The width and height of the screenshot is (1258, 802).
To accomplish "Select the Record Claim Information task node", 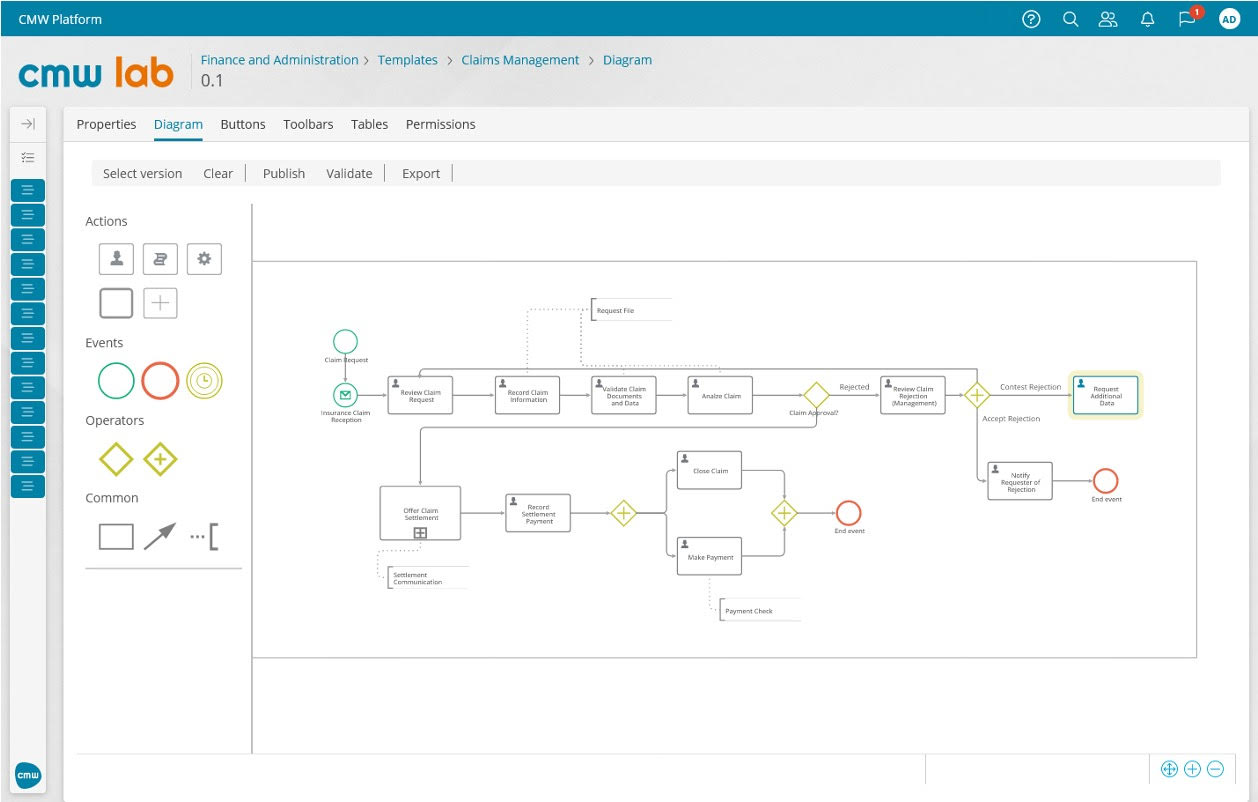I will coord(527,395).
